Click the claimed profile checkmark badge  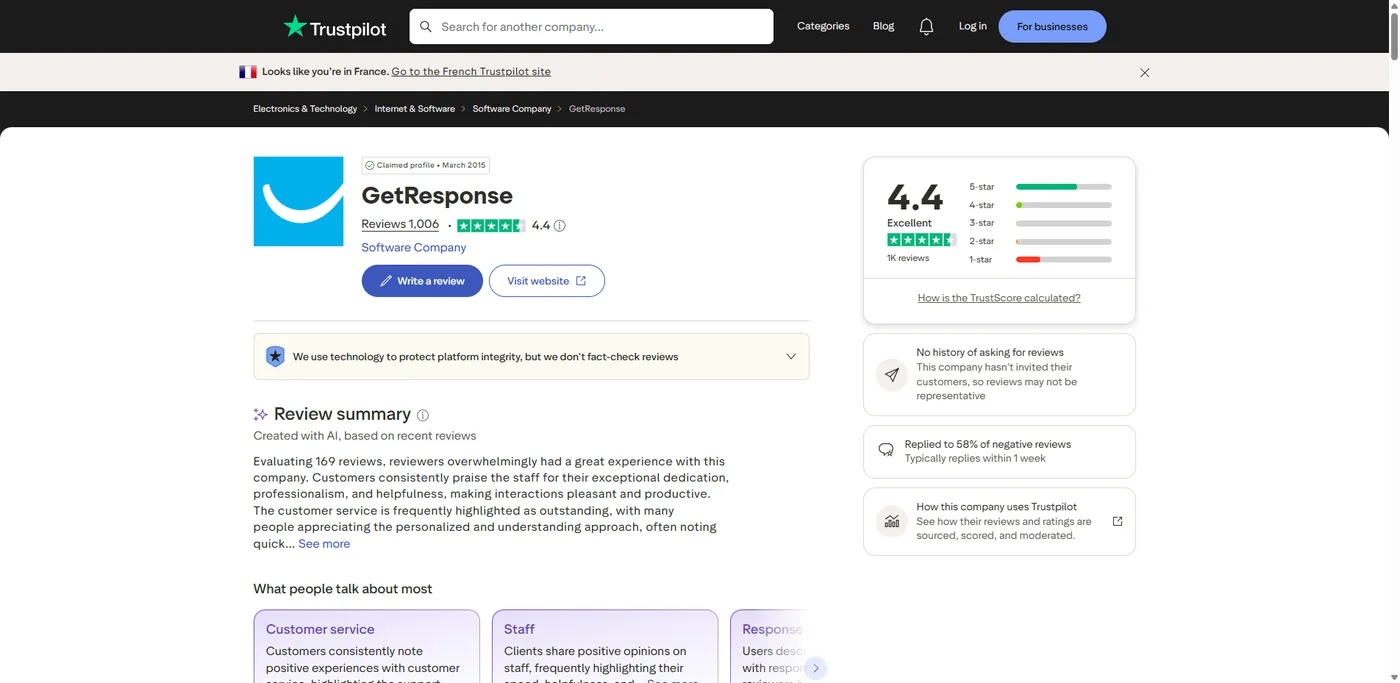click(x=370, y=165)
